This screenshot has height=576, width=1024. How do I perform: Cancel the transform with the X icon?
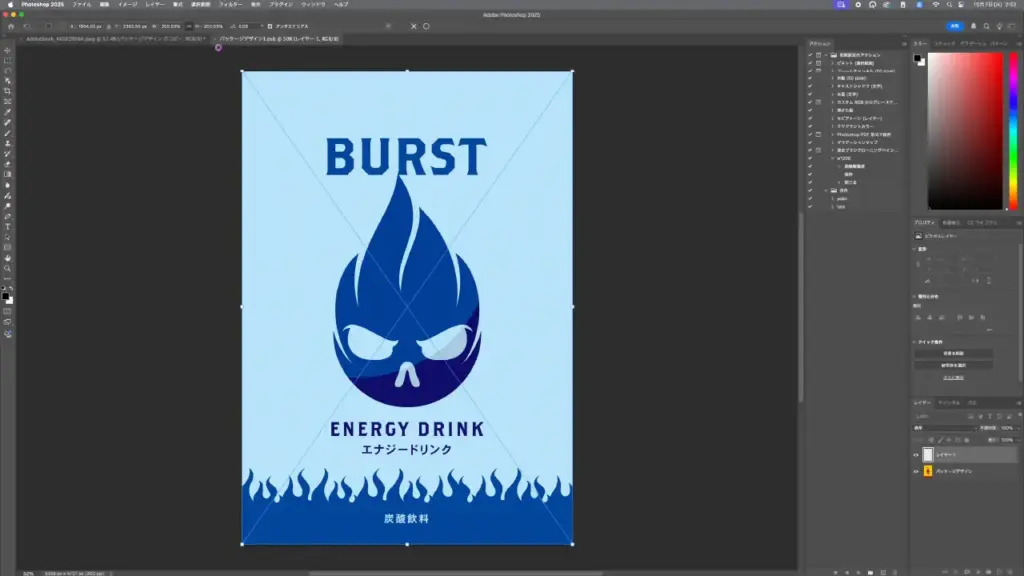tap(415, 26)
